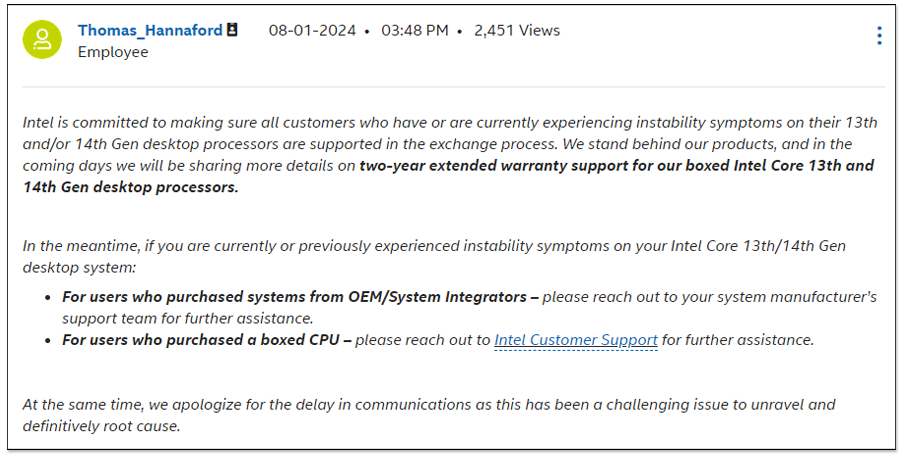Click the first bullet point marker

(x=48, y=298)
